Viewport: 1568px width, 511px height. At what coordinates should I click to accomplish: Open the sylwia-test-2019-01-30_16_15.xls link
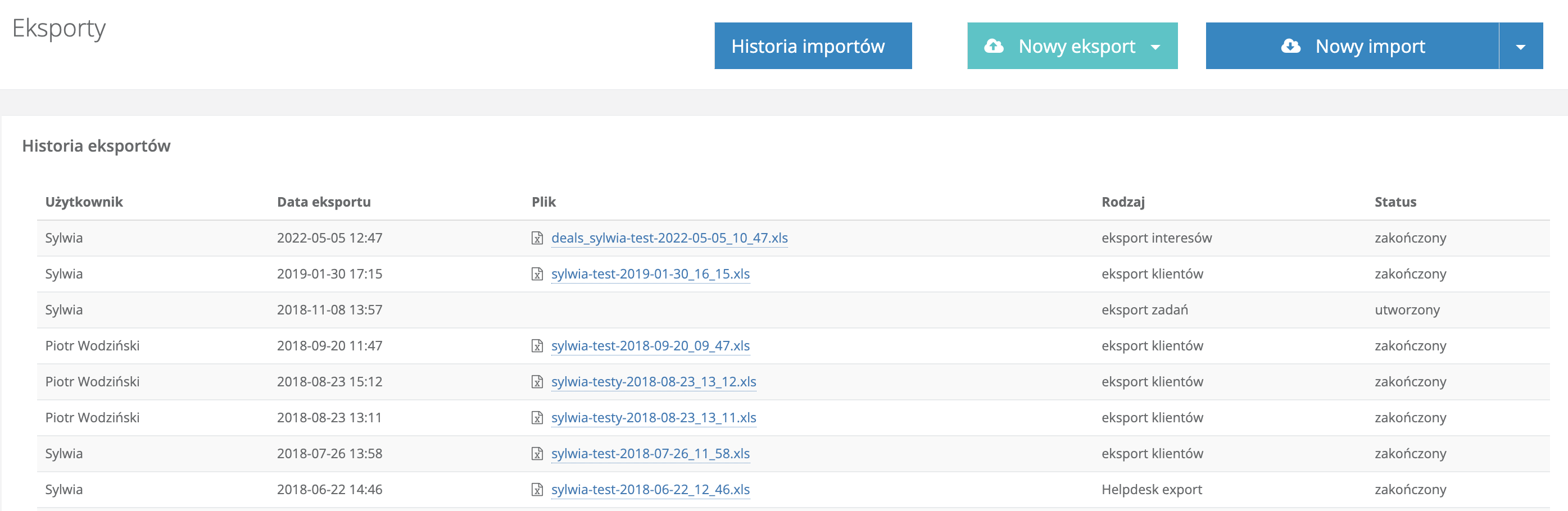(x=650, y=274)
